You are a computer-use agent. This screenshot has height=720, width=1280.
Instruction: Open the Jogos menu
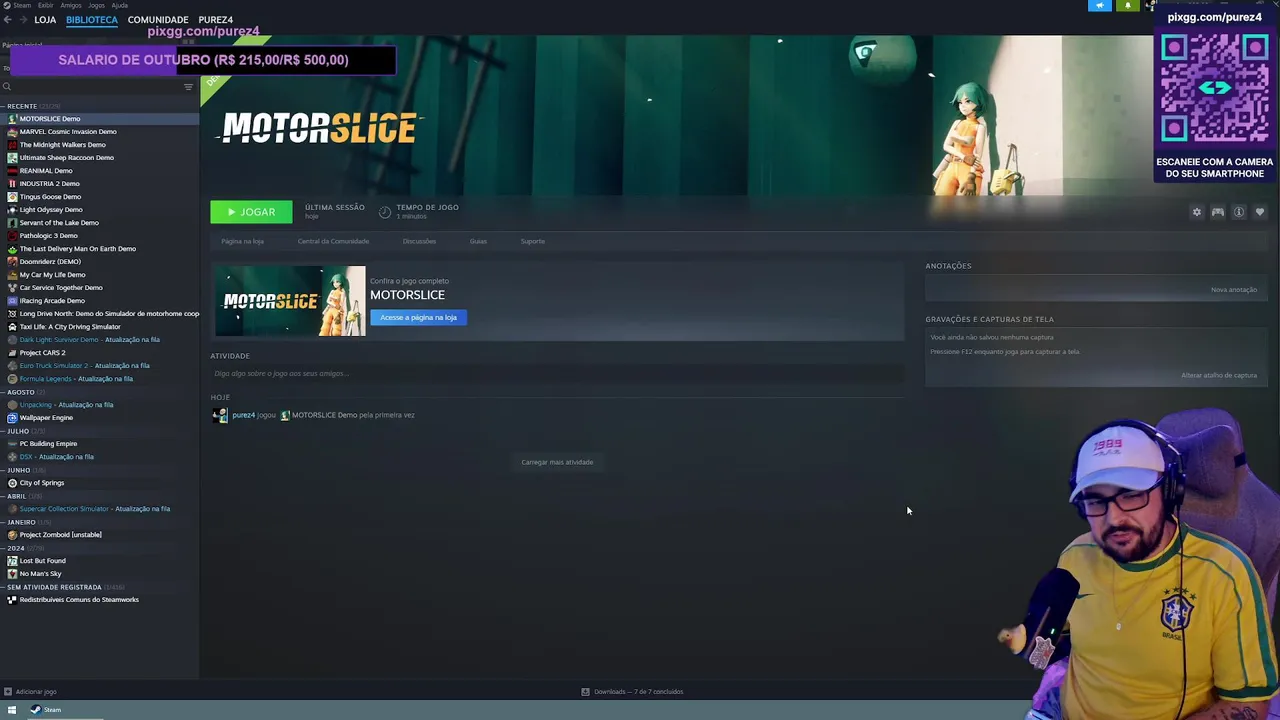[96, 5]
